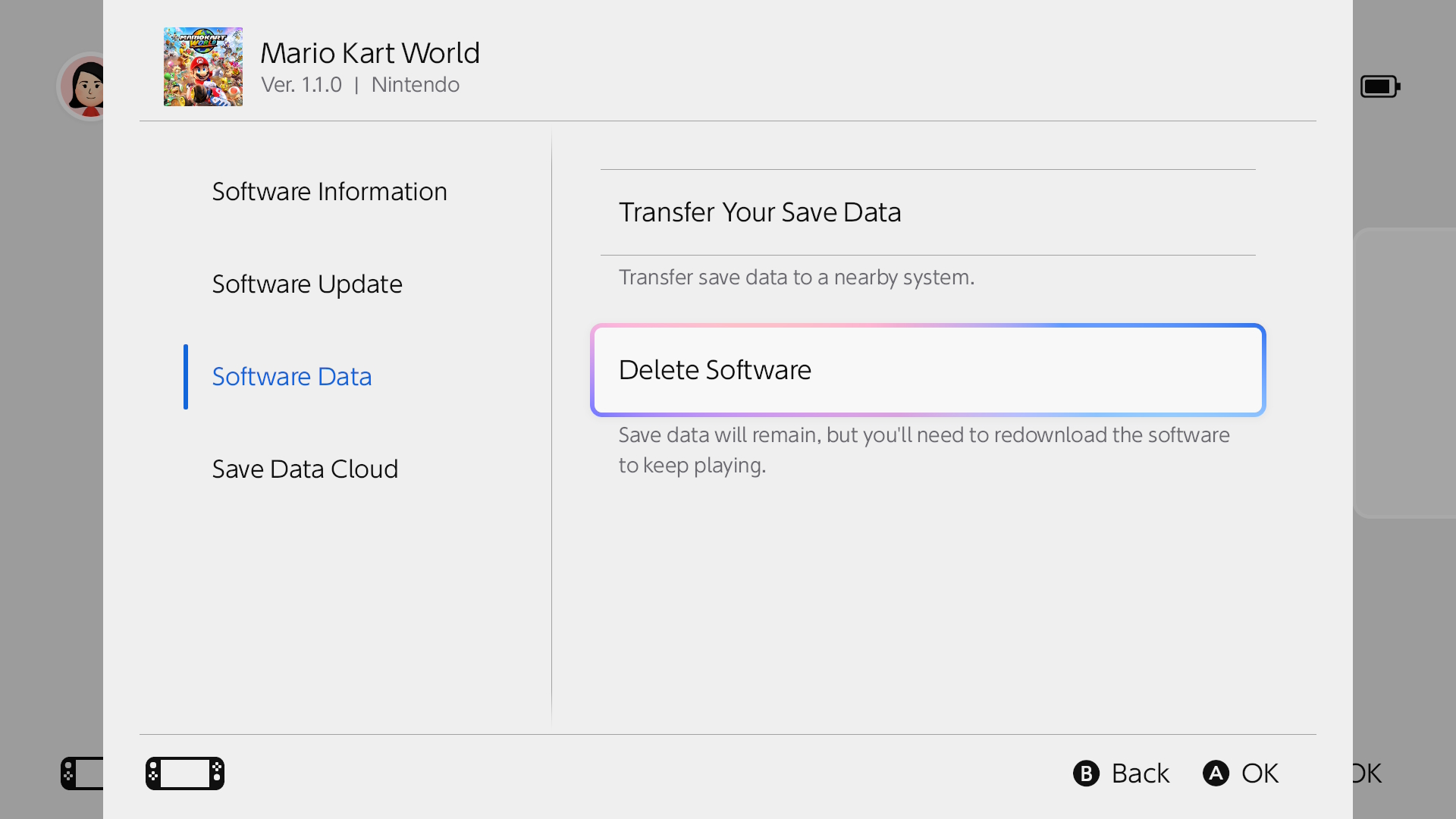Click the Mario Kart World title text
This screenshot has width=1456, height=819.
pyautogui.click(x=370, y=53)
